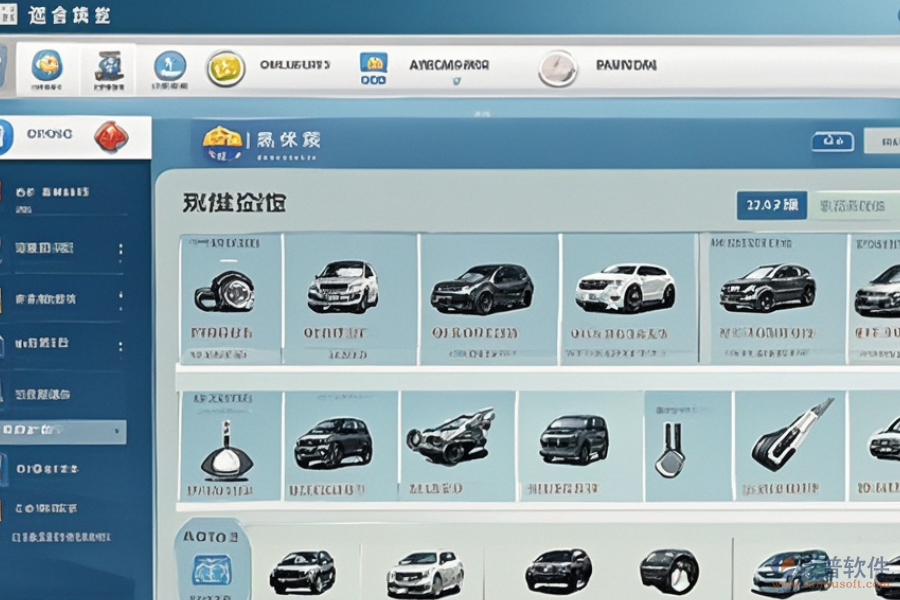Click the yellow logo icon in content header
This screenshot has height=600, width=900.
(x=222, y=143)
